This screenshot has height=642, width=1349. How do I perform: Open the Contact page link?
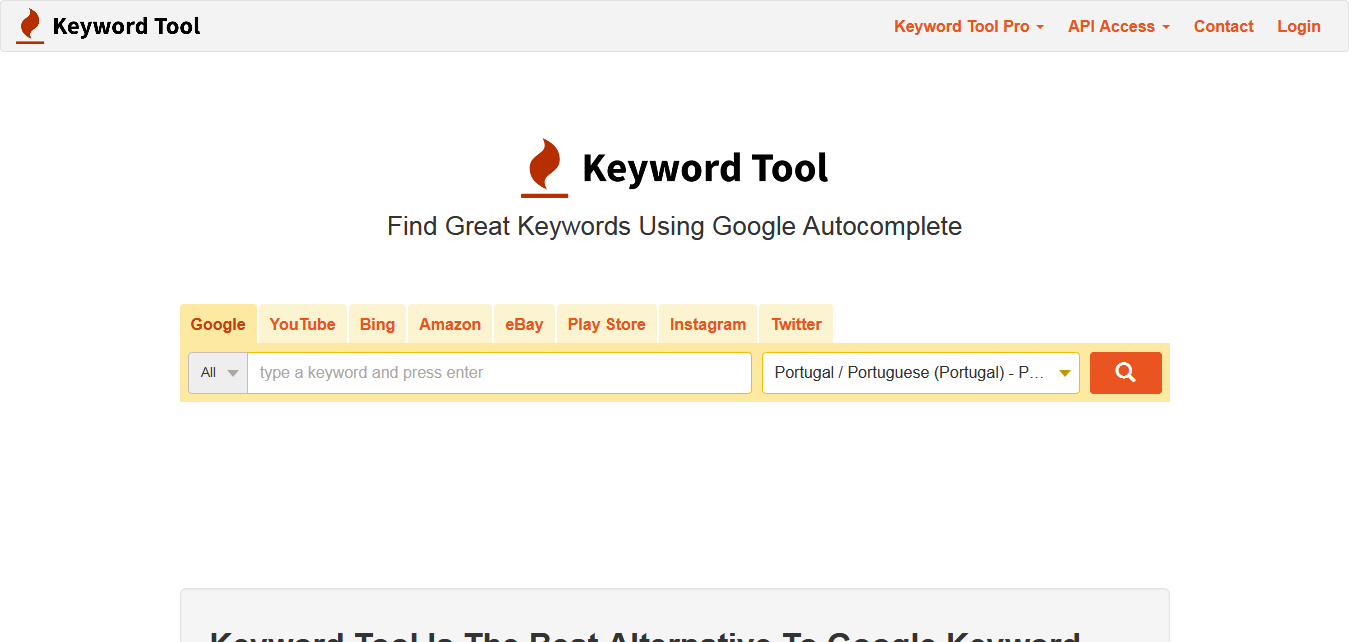point(1223,27)
